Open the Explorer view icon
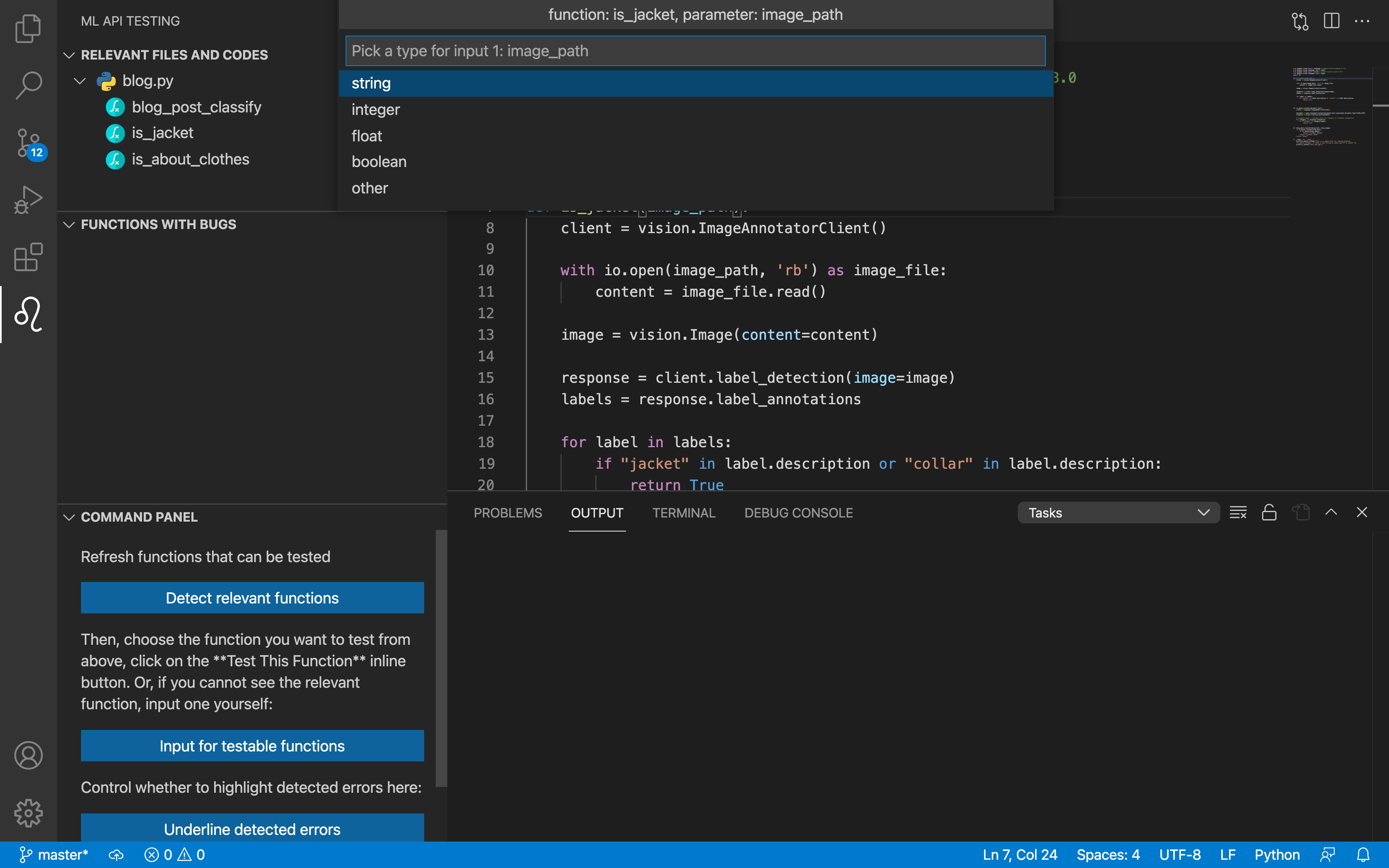This screenshot has height=868, width=1389. [28, 29]
